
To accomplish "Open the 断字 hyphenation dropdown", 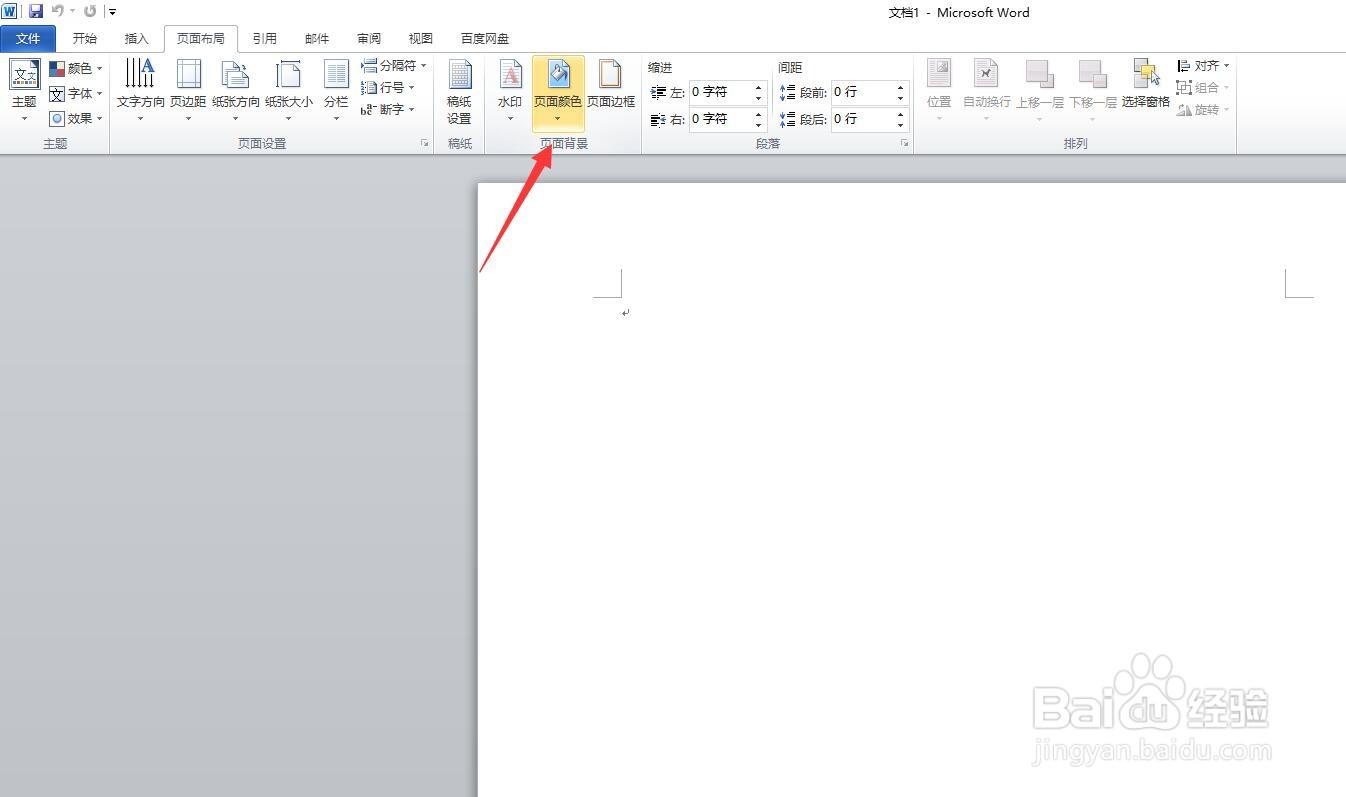I will 388,109.
